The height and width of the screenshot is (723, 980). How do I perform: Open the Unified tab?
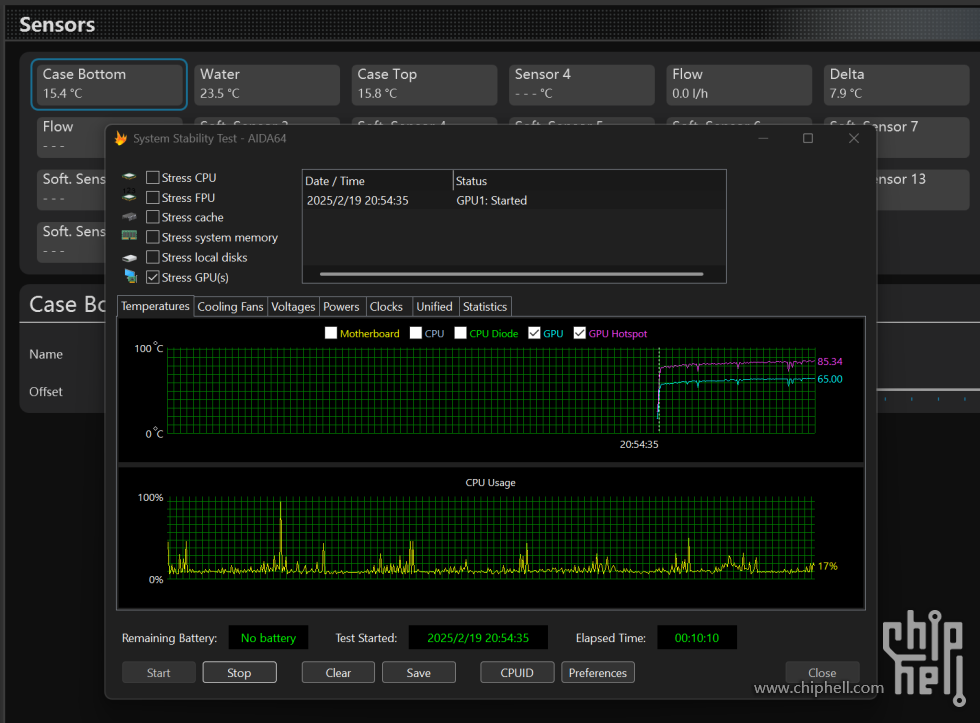[434, 307]
